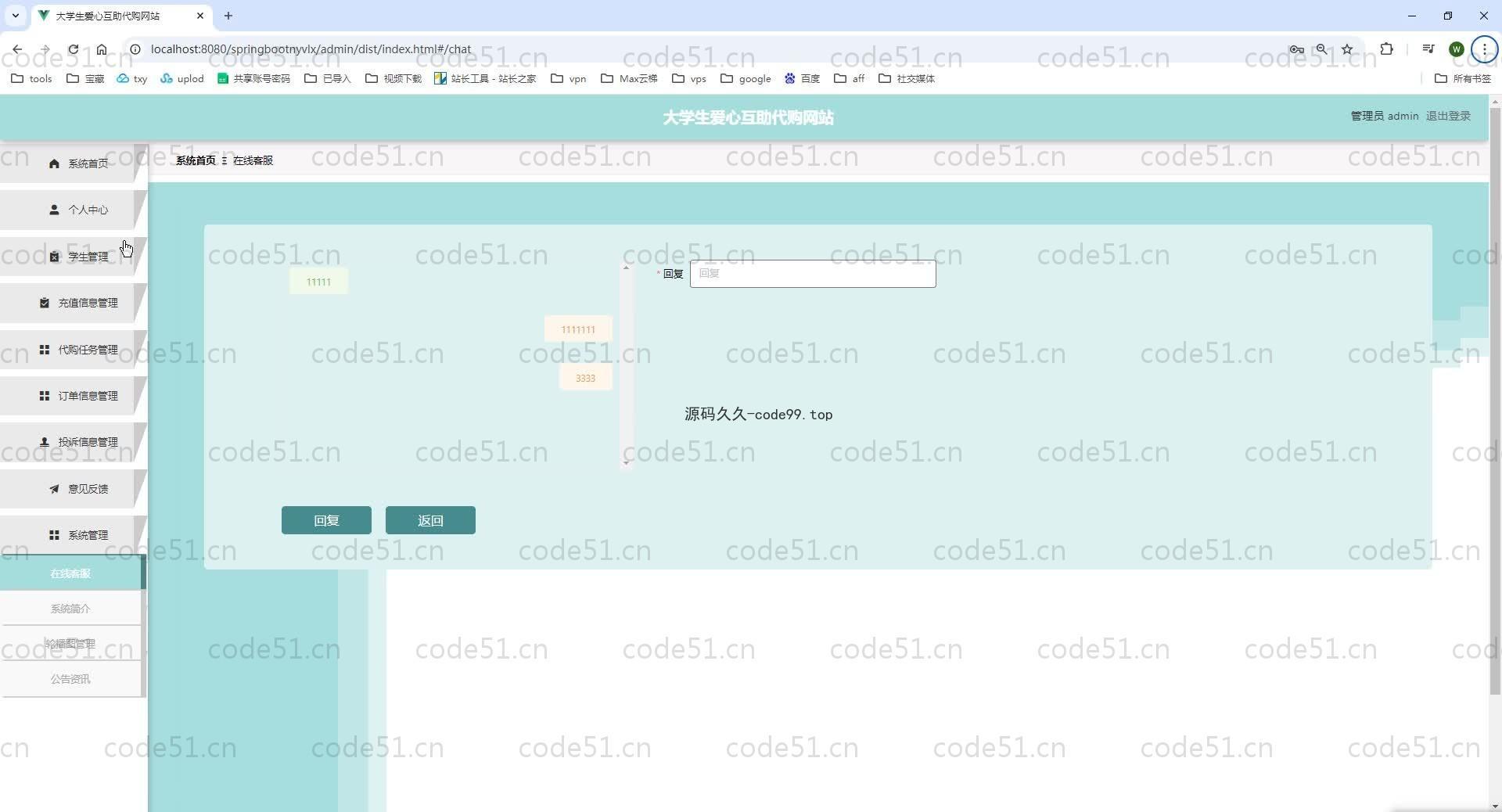
Task: Click the chat message bubble 11111
Action: 318,282
